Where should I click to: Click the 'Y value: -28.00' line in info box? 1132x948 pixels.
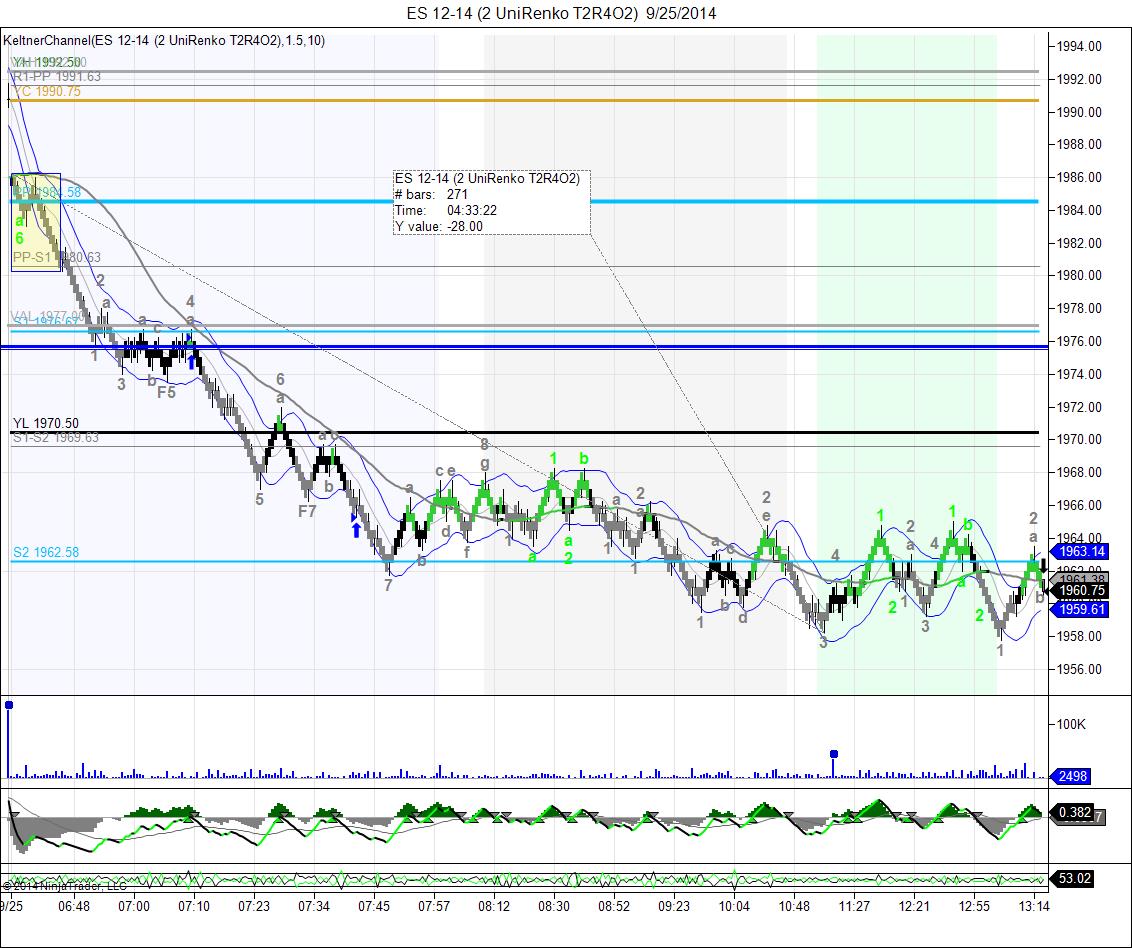[439, 226]
